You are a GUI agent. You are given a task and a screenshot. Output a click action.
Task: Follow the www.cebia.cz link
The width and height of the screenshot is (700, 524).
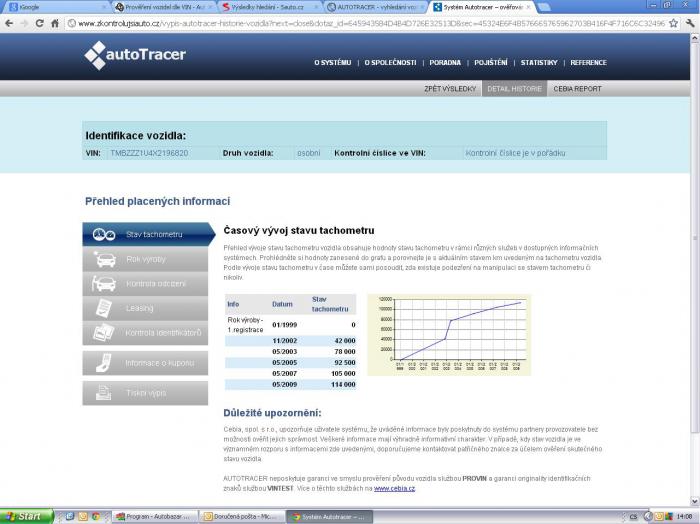coord(394,488)
